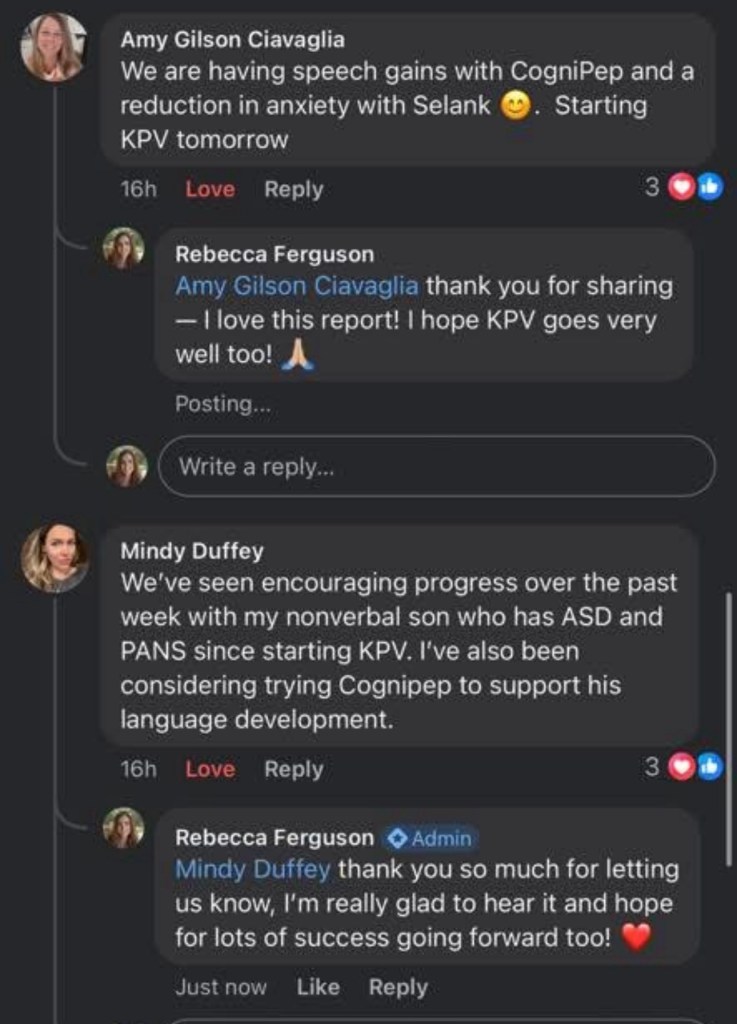Reply to Amy Gilson Ciavaglia's comment
This screenshot has width=737, height=1024.
[293, 189]
